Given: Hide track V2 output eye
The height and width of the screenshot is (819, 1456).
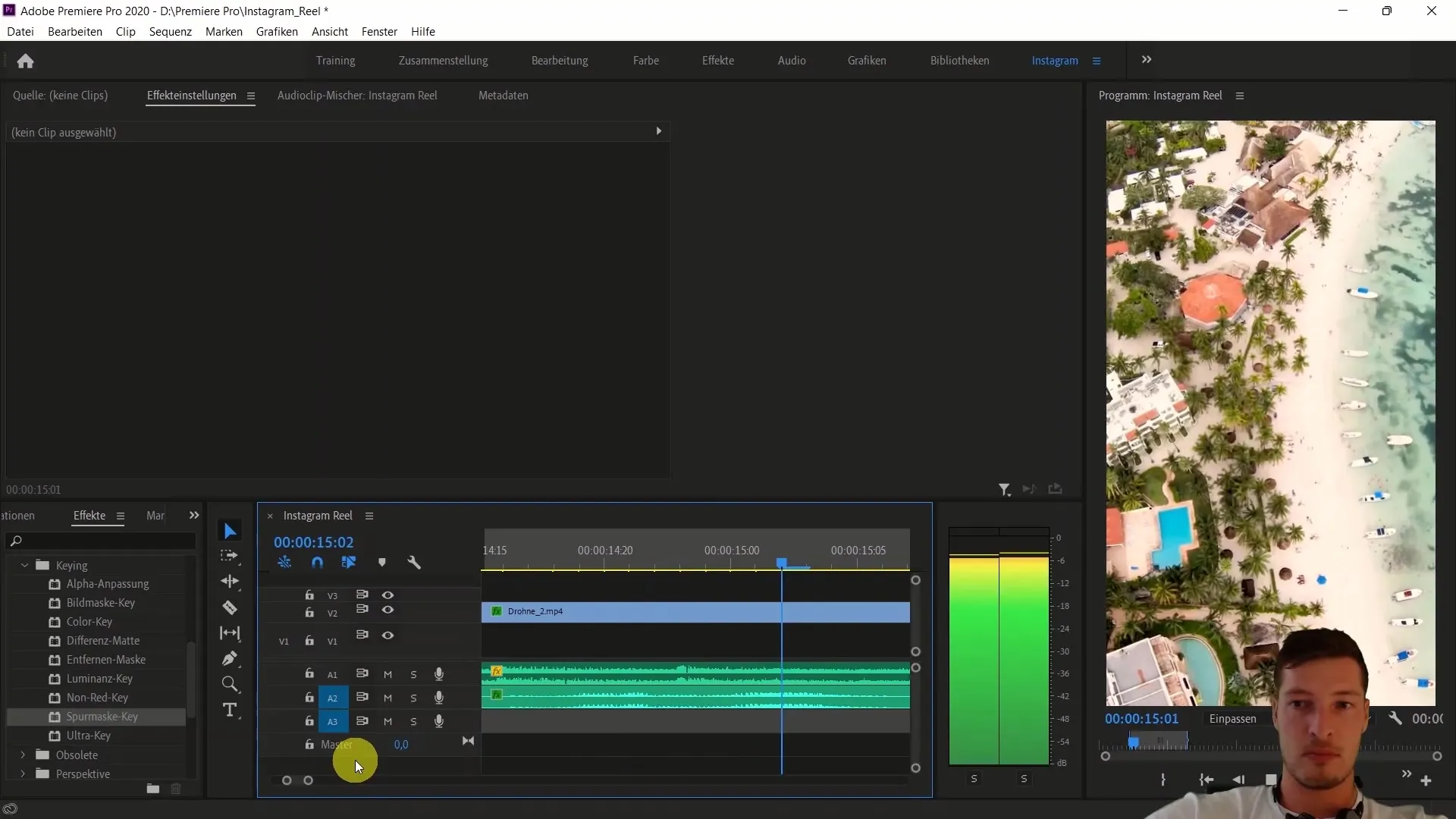Looking at the screenshot, I should pos(388,610).
